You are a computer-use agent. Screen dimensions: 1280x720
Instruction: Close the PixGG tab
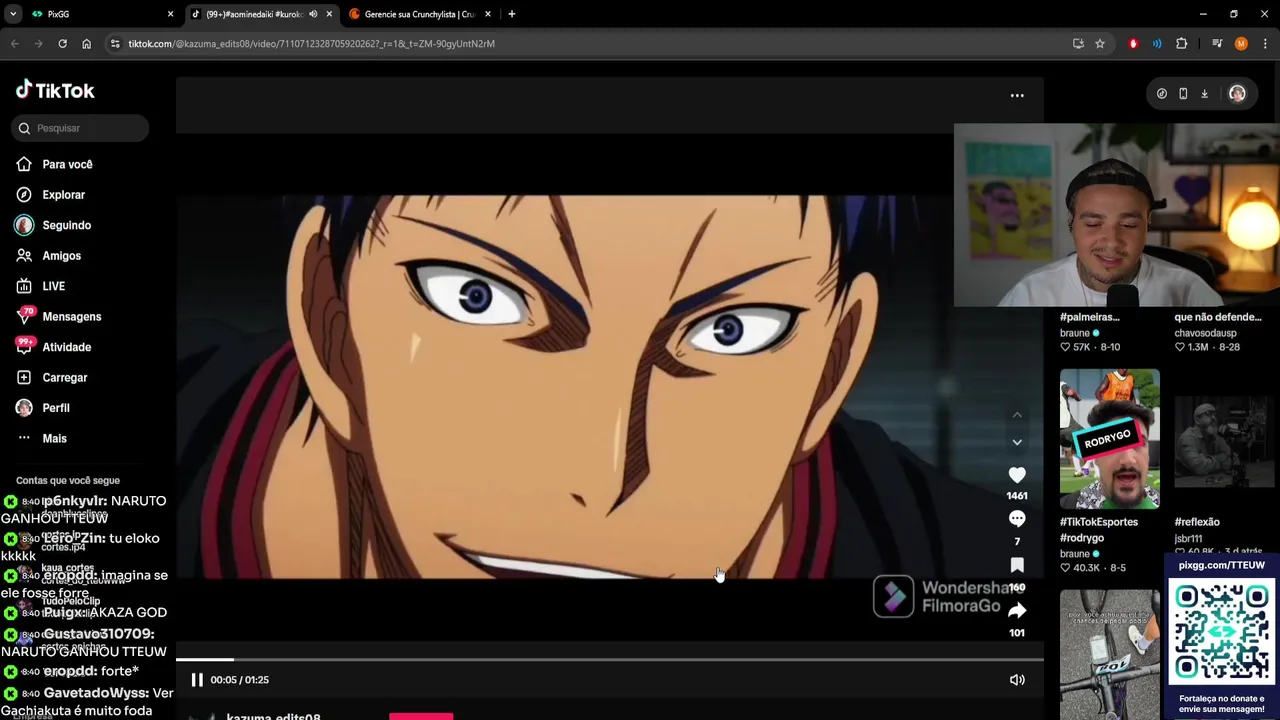[170, 14]
